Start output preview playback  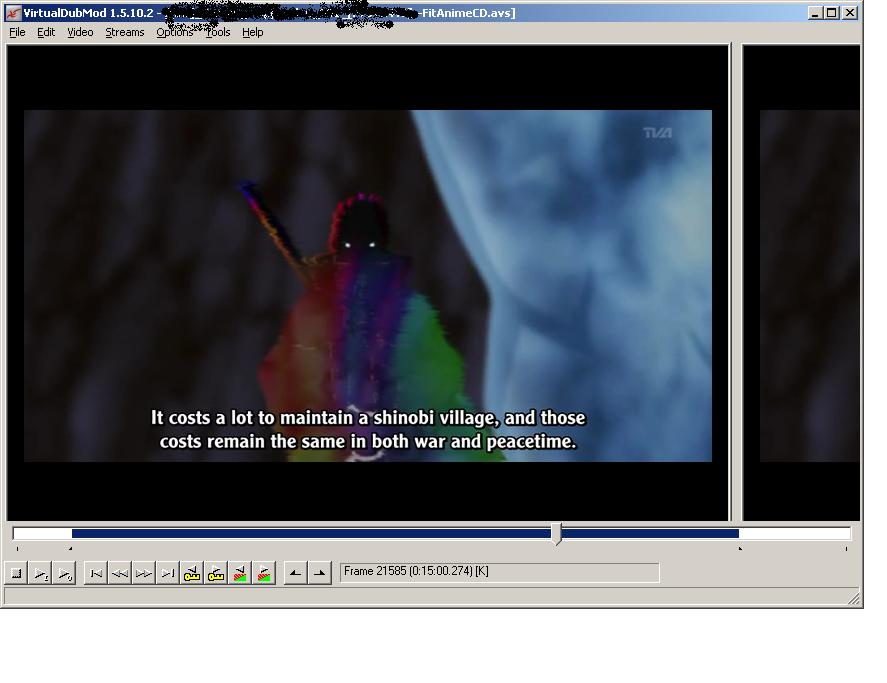(64, 573)
